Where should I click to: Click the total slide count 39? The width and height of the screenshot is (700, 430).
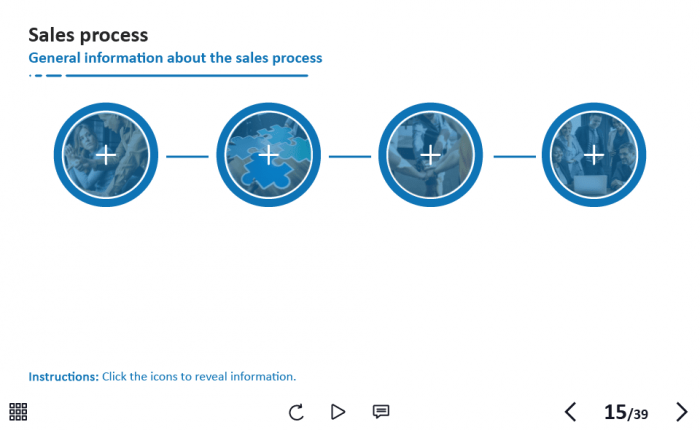[640, 414]
